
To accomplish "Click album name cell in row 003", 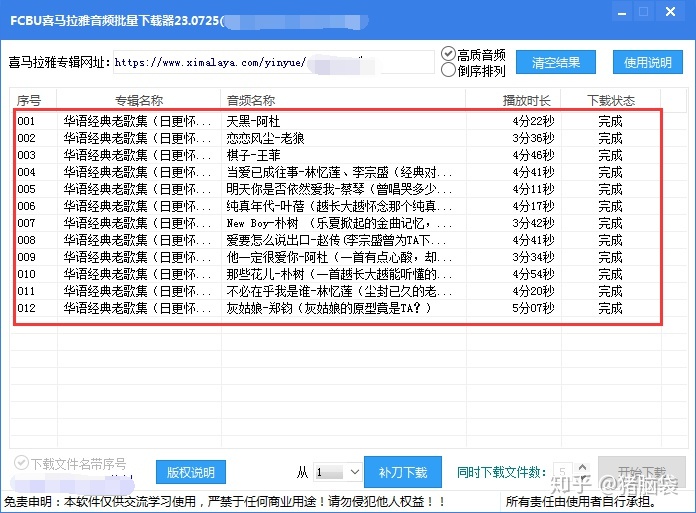I will 137,155.
